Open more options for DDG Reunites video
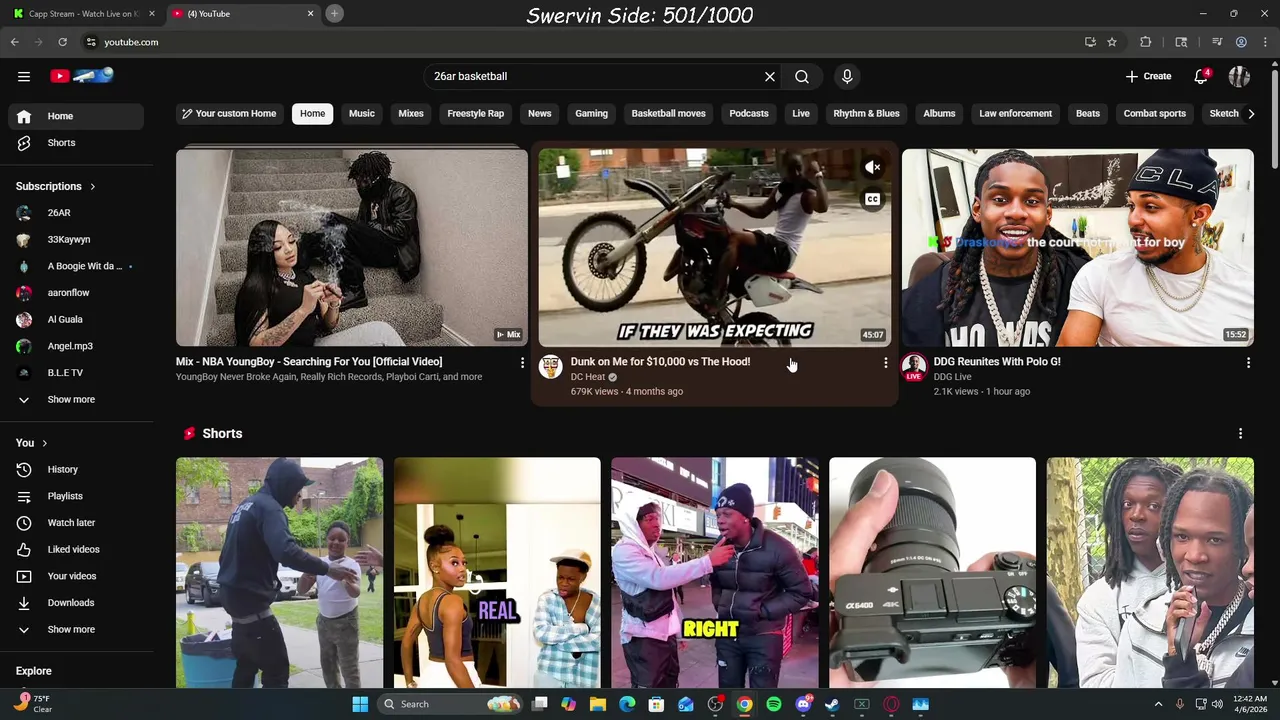The height and width of the screenshot is (720, 1280). 1248,363
